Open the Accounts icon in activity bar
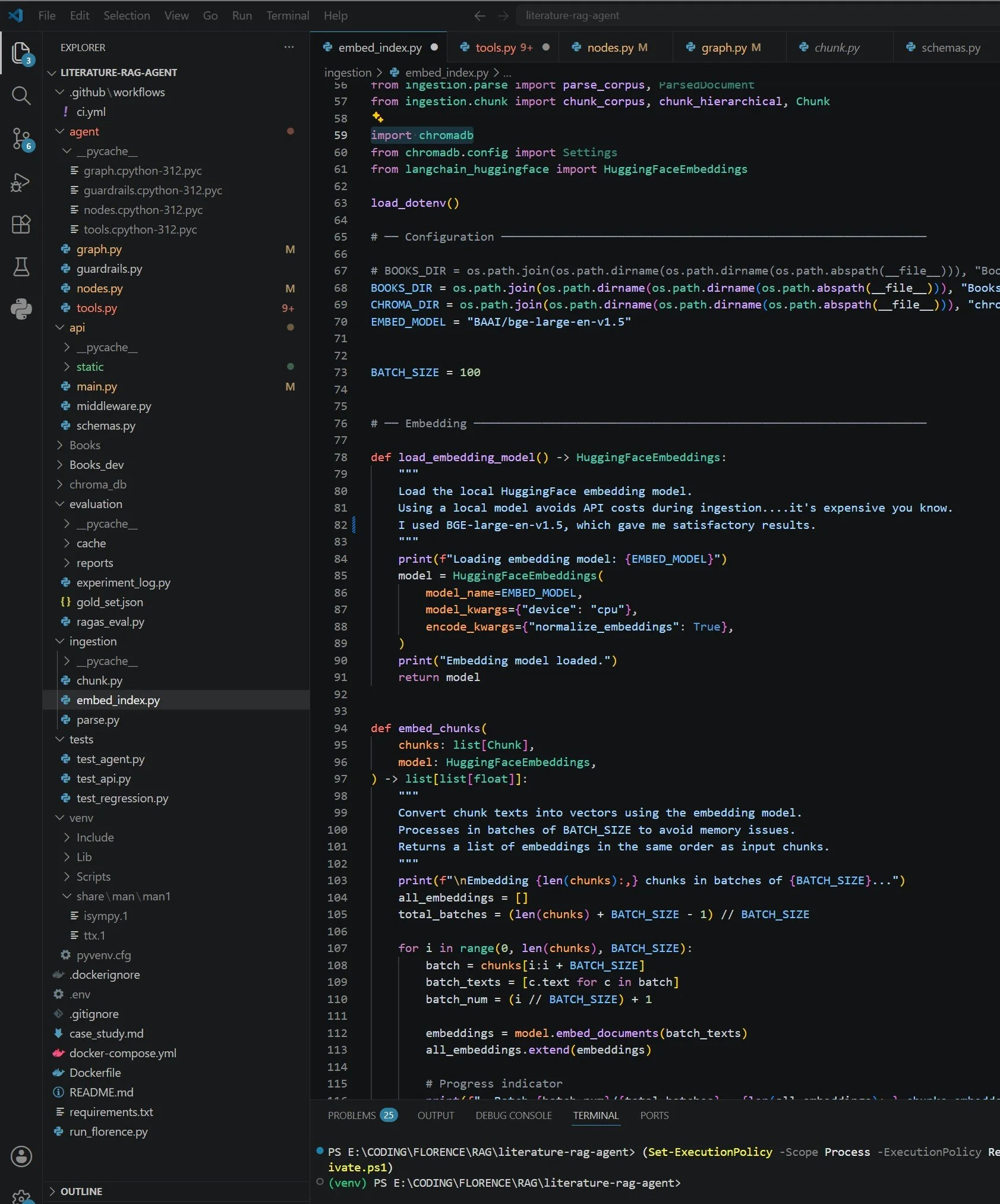Image resolution: width=1000 pixels, height=1204 pixels. pos(21,1156)
